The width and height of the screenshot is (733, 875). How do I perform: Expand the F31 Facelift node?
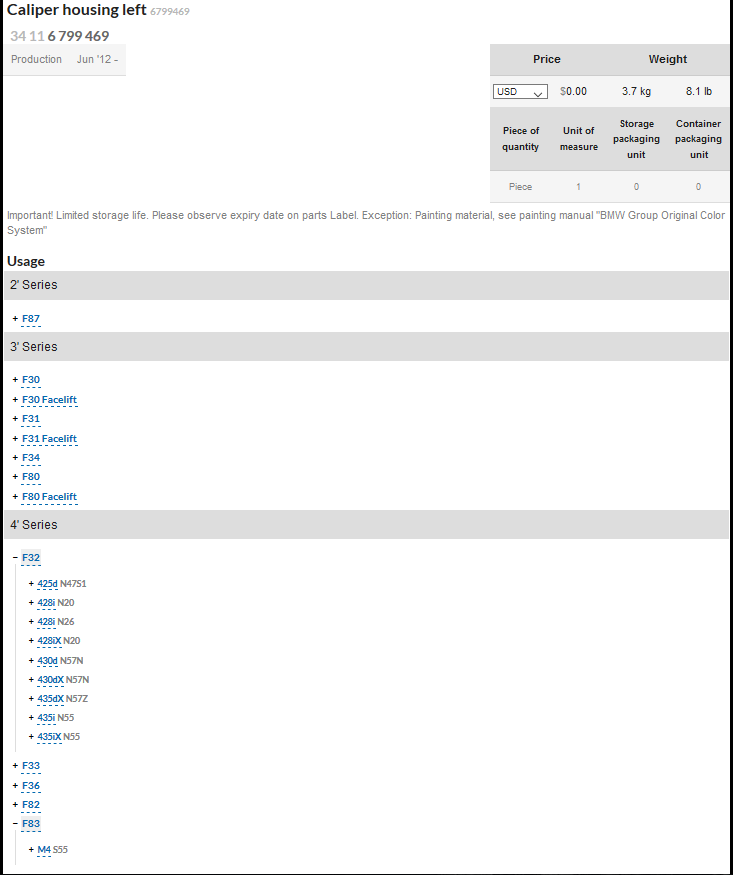(x=15, y=439)
